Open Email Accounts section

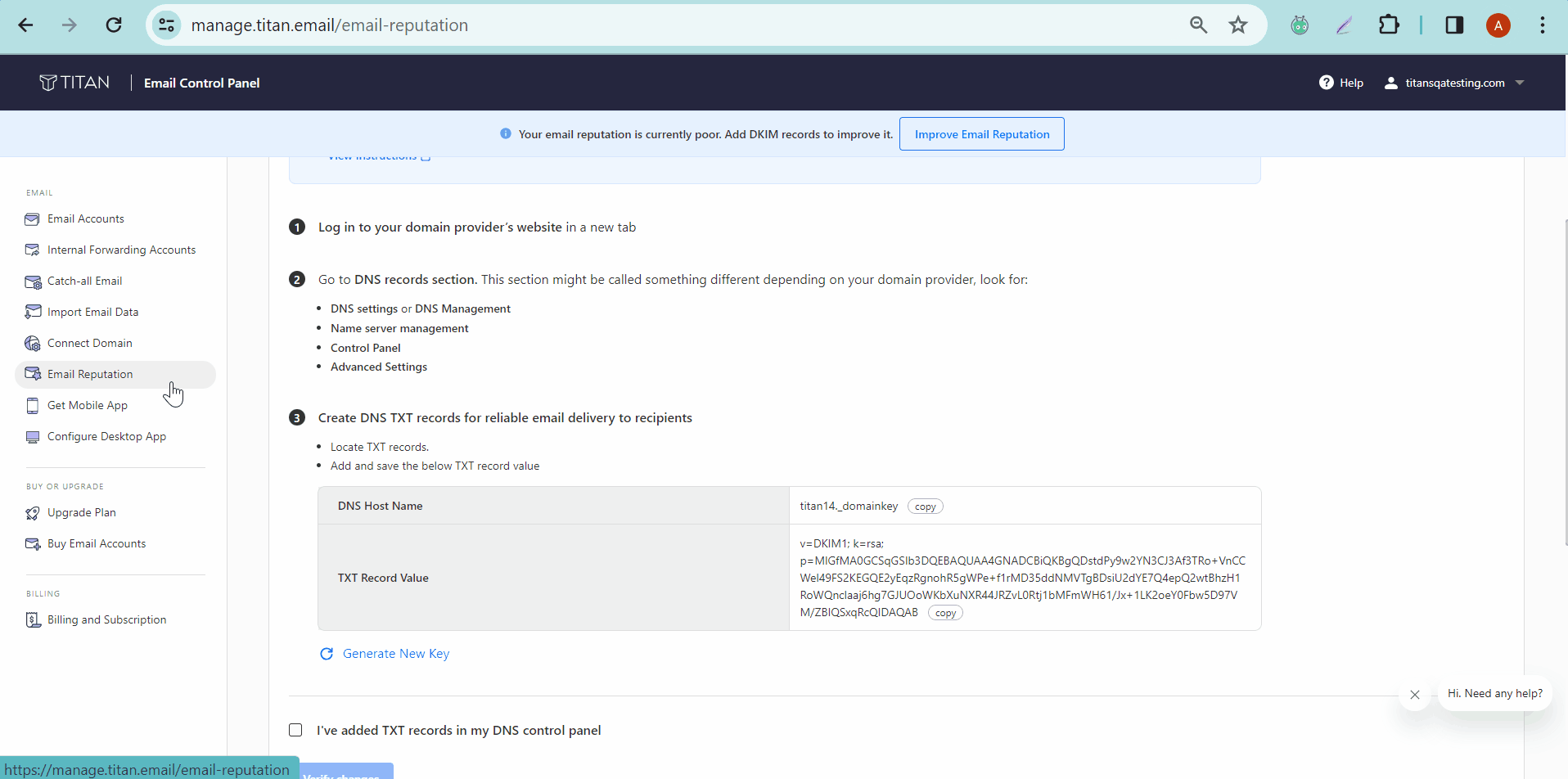pyautogui.click(x=85, y=218)
